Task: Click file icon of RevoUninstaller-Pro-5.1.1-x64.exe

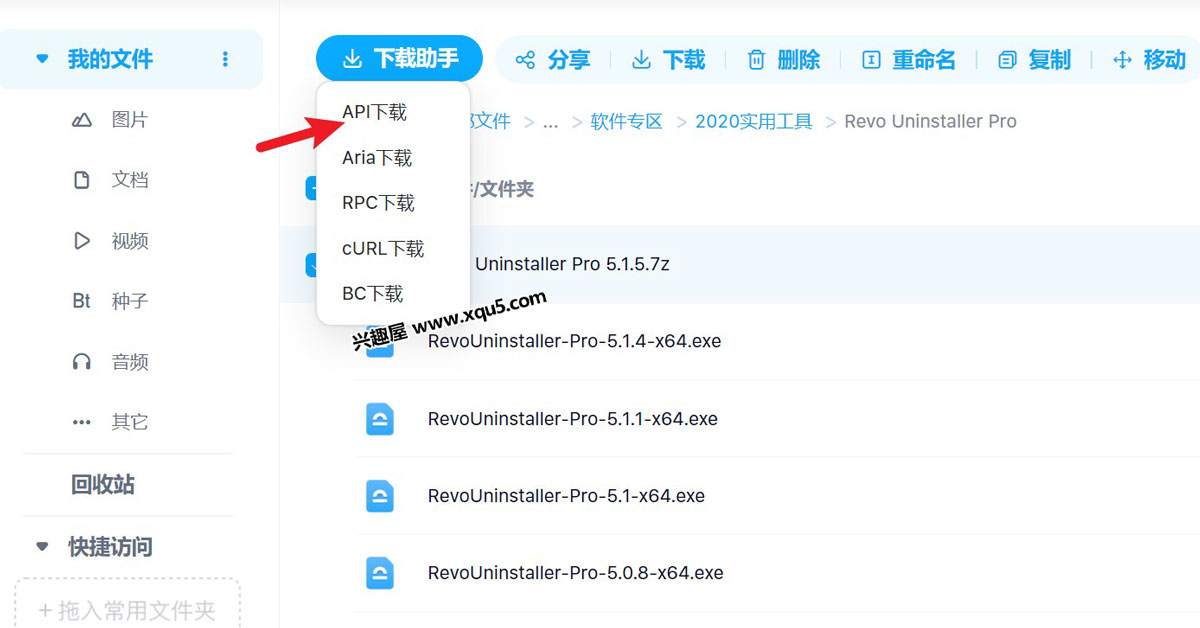Action: (x=379, y=418)
